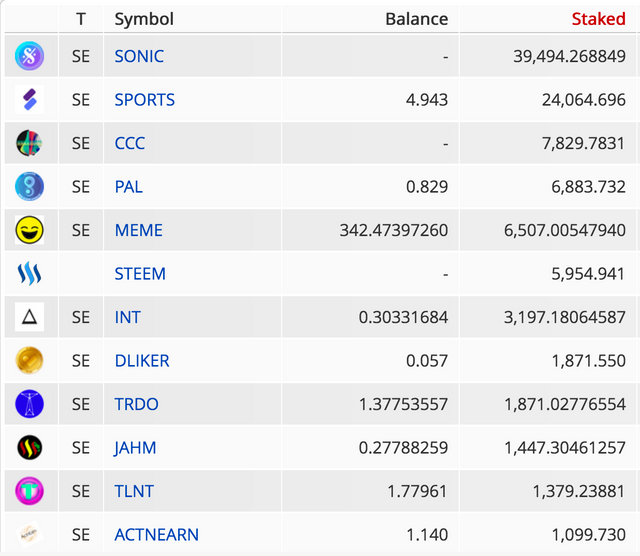Click the JAHM token icon
Viewport: 640px width, 556px height.
[29, 447]
